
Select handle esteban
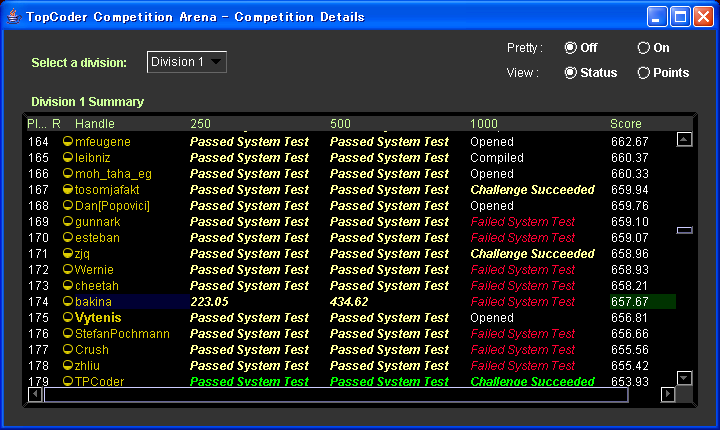pyautogui.click(x=97, y=238)
